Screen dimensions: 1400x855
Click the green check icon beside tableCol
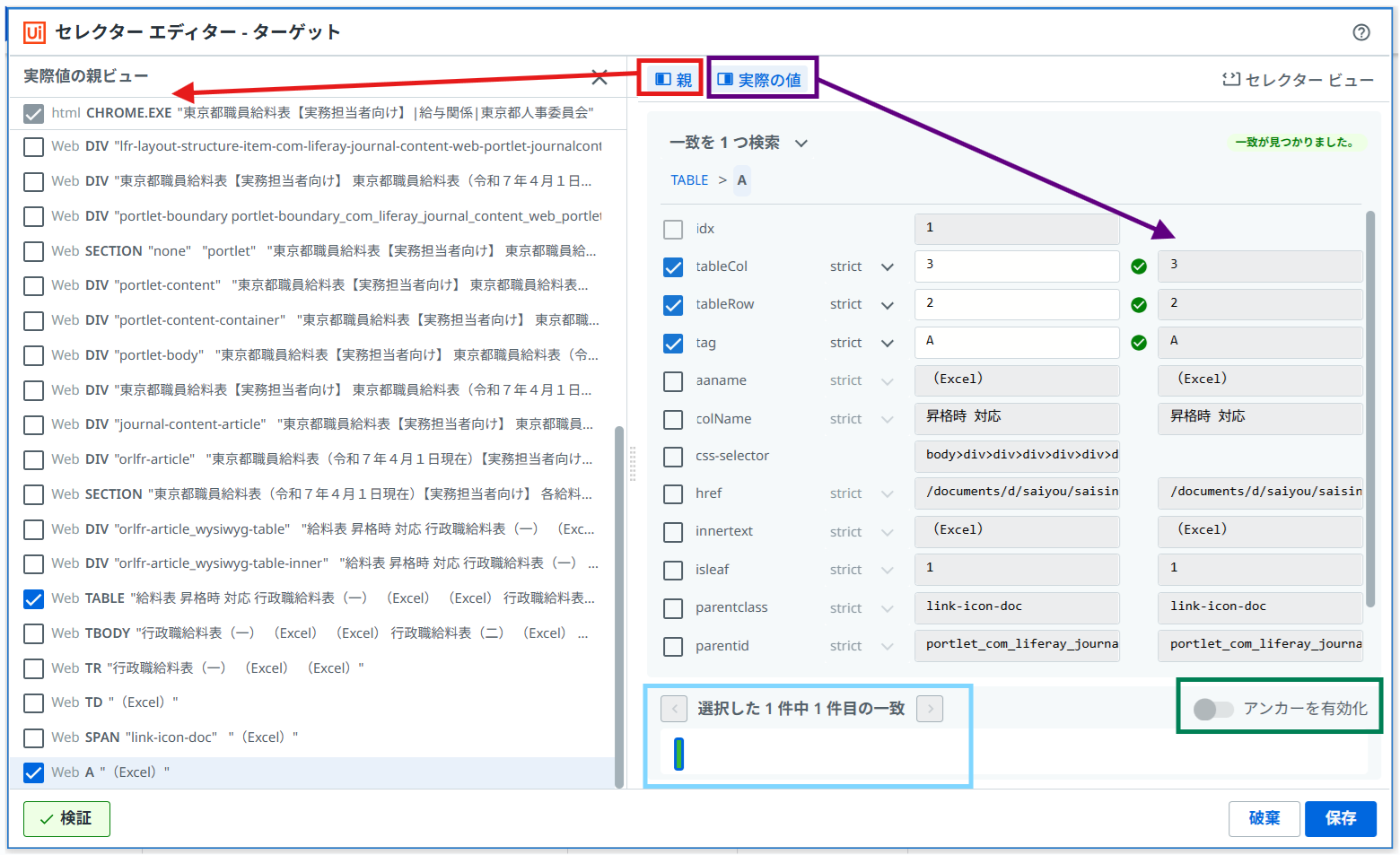coord(1139,266)
